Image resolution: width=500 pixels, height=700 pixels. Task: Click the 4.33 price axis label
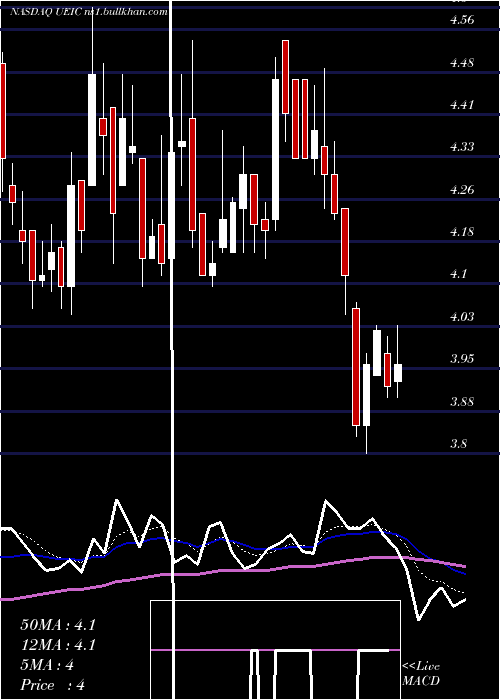[462, 147]
